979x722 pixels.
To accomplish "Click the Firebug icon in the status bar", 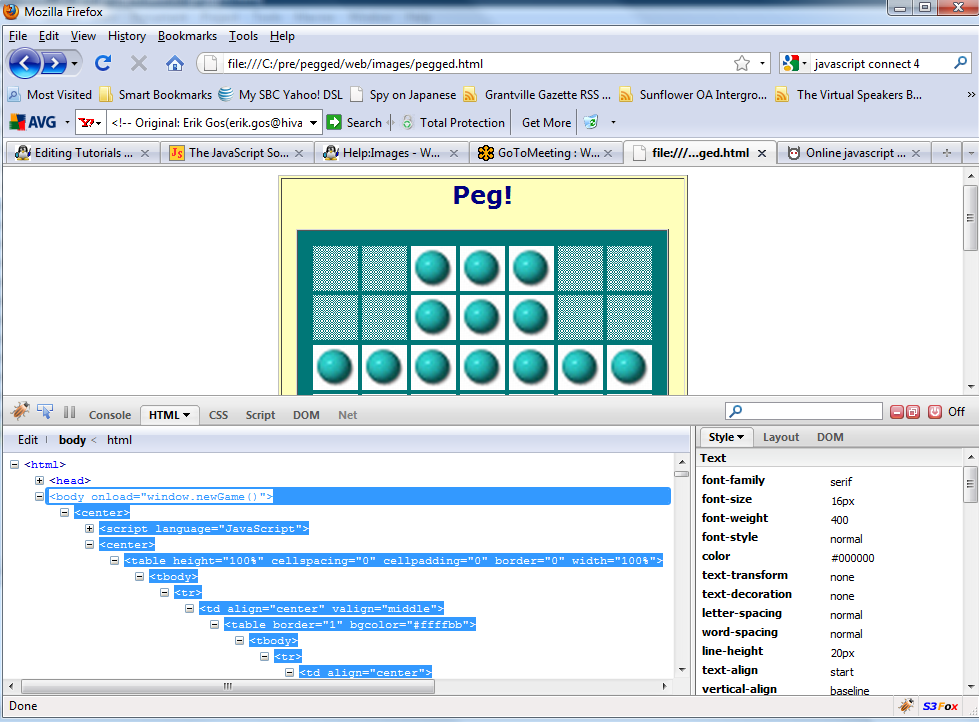I will [x=906, y=706].
